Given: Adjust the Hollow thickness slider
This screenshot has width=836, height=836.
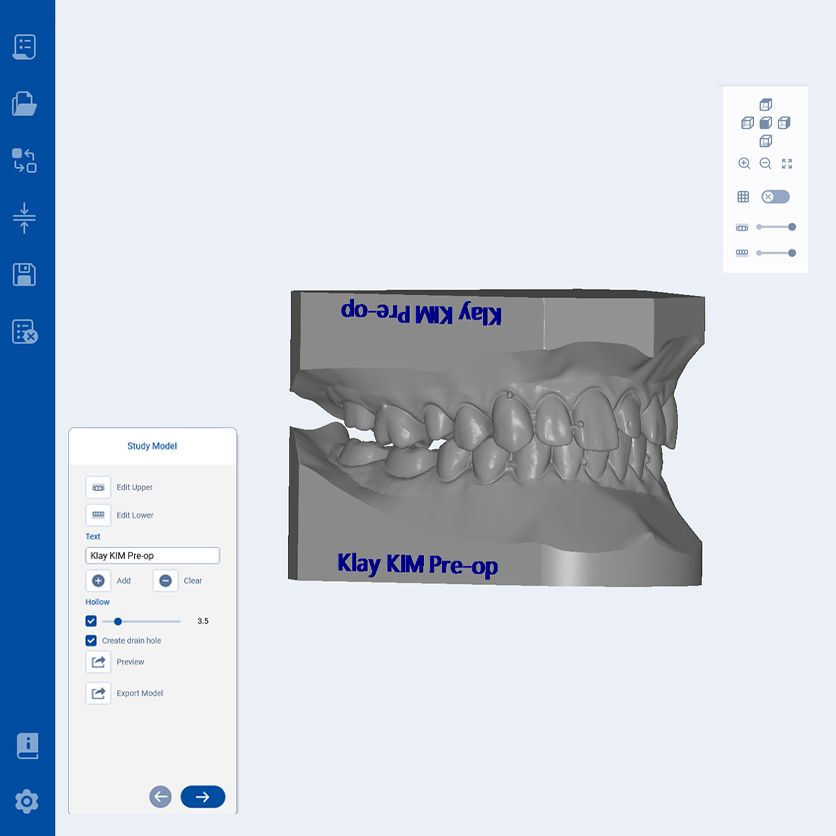Looking at the screenshot, I should [x=117, y=620].
